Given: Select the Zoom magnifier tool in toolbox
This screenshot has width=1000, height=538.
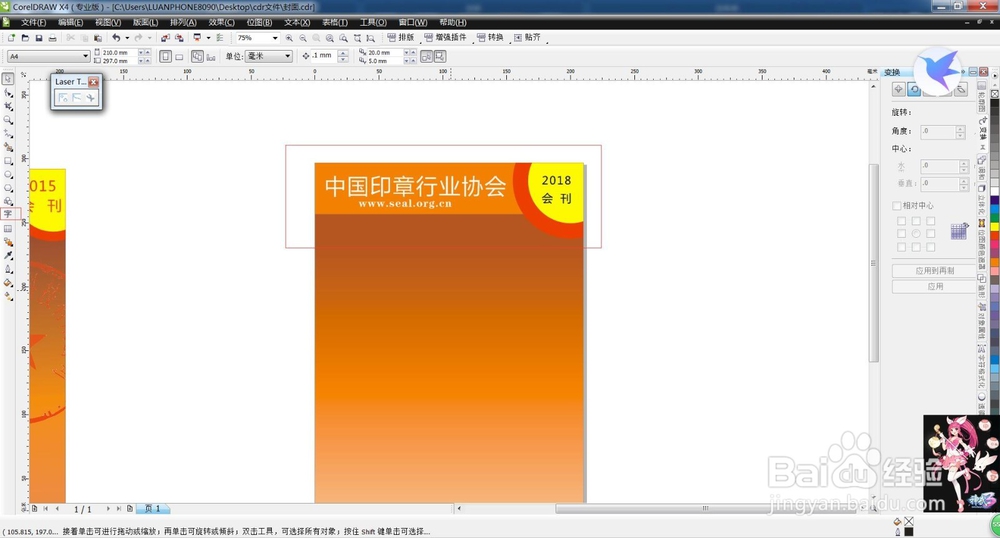Looking at the screenshot, I should pos(8,120).
